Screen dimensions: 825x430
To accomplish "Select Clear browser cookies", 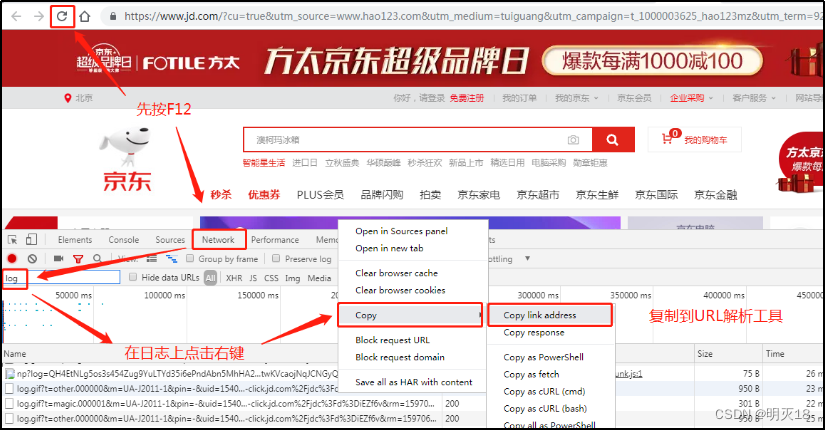I will 400,291.
